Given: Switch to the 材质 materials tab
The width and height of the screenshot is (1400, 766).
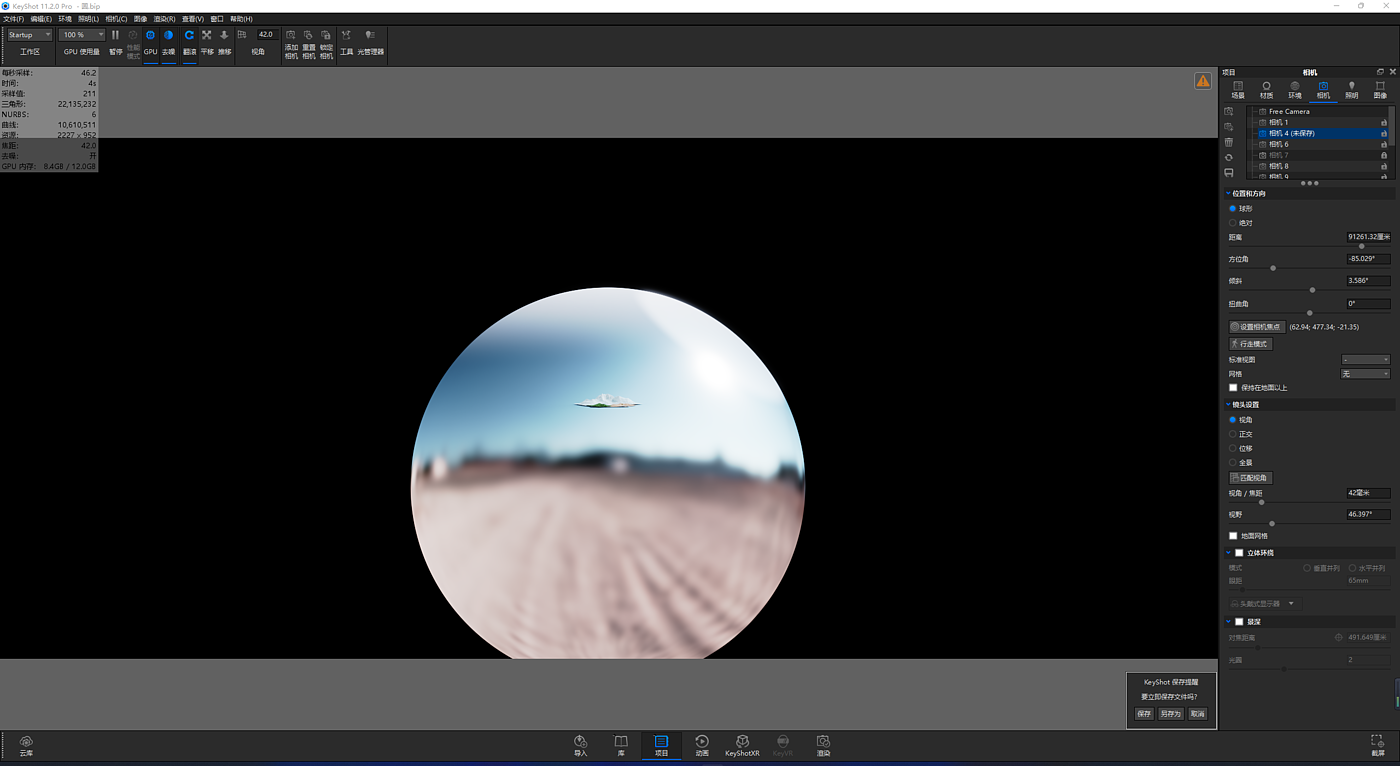Looking at the screenshot, I should (x=1266, y=89).
